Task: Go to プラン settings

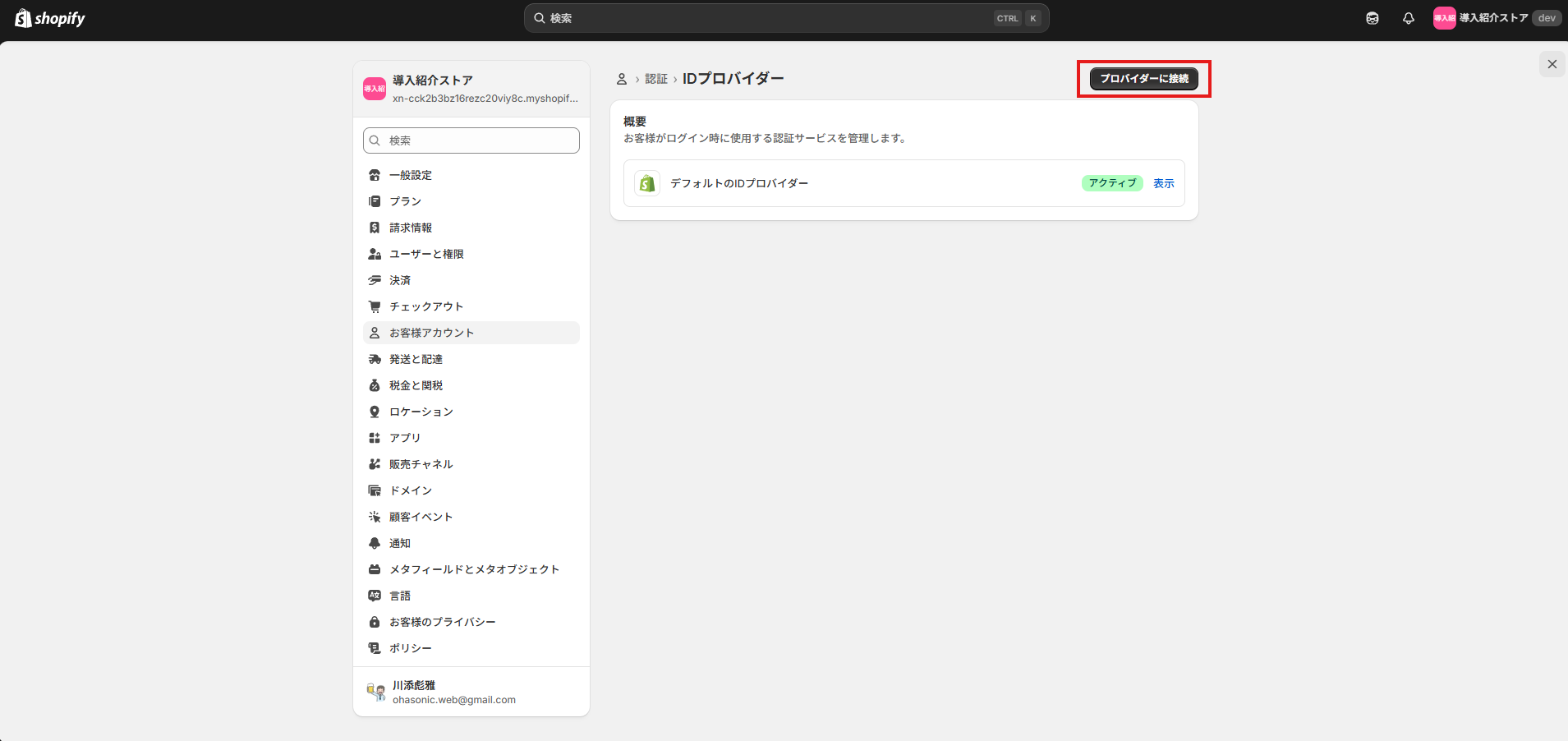Action: pyautogui.click(x=405, y=201)
